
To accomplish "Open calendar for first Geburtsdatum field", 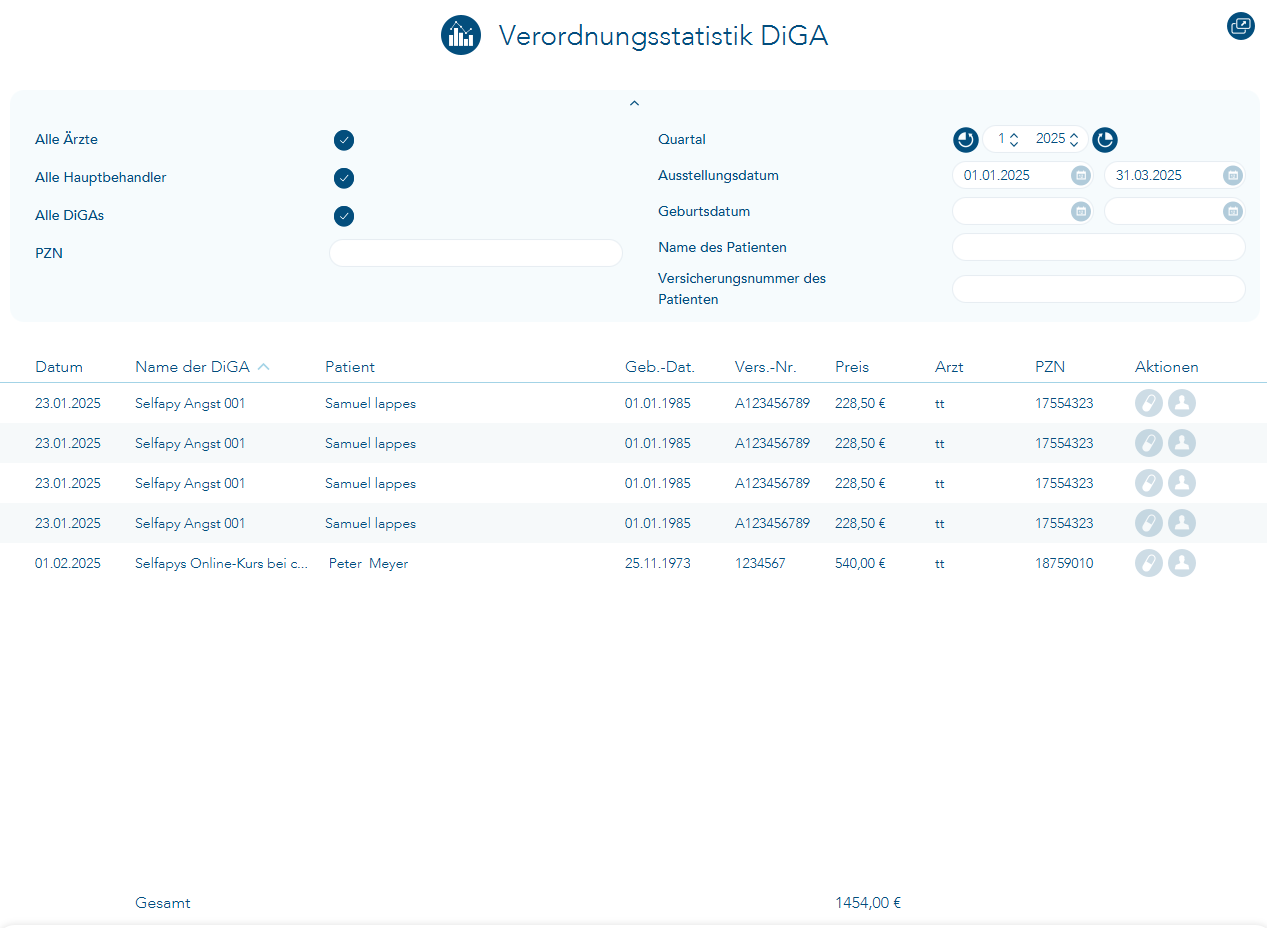I will tap(1080, 212).
